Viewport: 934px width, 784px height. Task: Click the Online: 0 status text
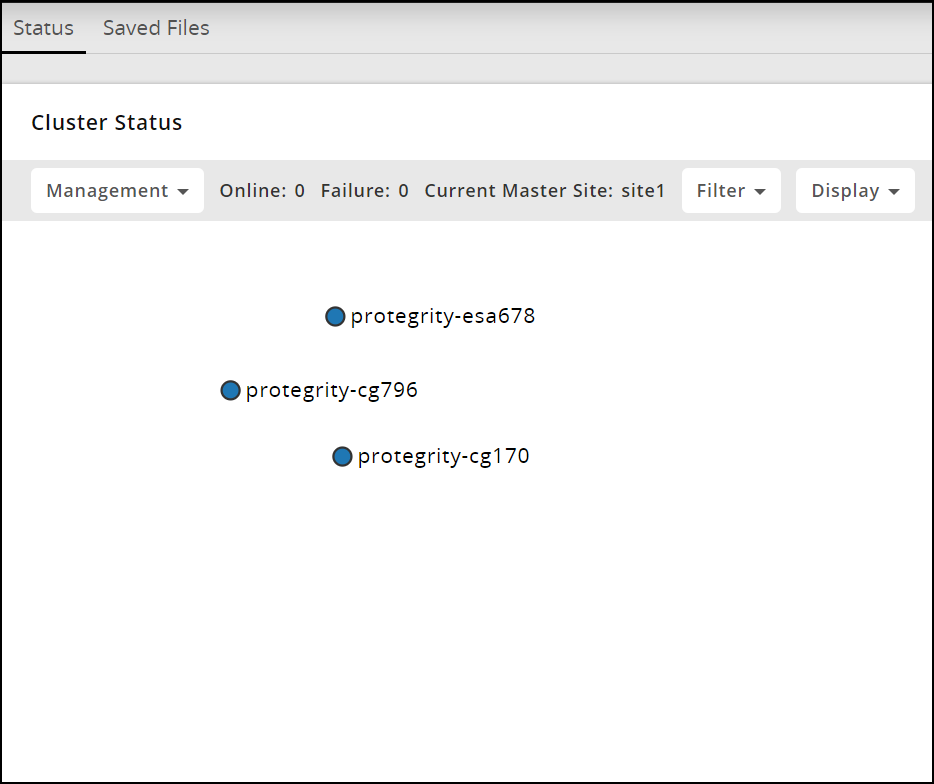point(262,191)
